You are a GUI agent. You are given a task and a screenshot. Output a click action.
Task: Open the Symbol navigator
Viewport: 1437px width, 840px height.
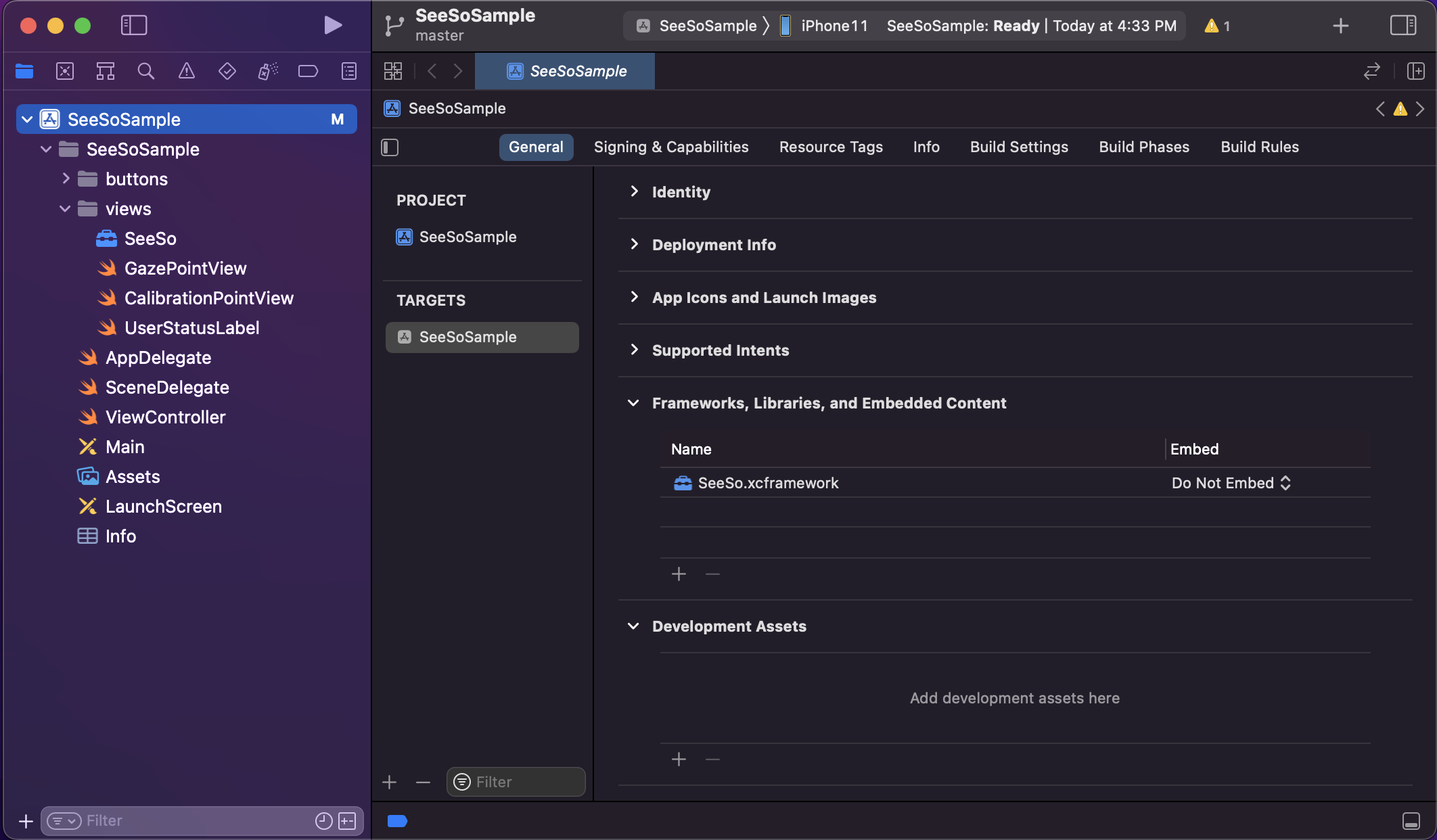pyautogui.click(x=106, y=71)
